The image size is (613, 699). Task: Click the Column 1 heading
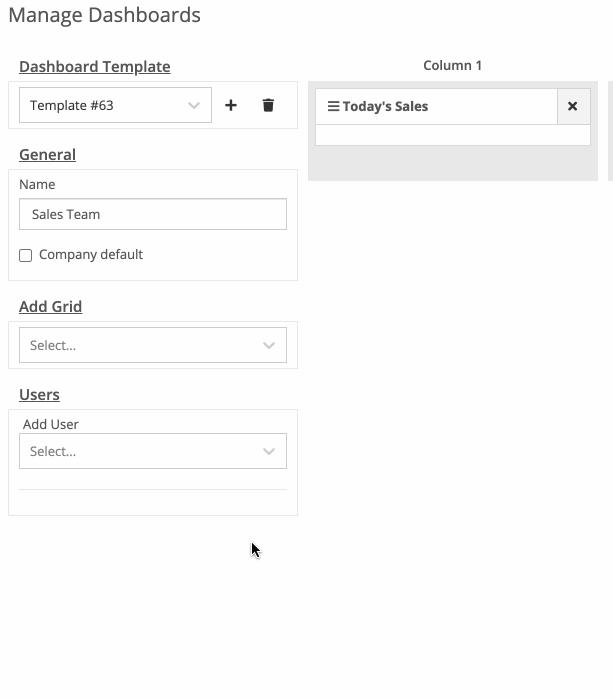coord(452,66)
